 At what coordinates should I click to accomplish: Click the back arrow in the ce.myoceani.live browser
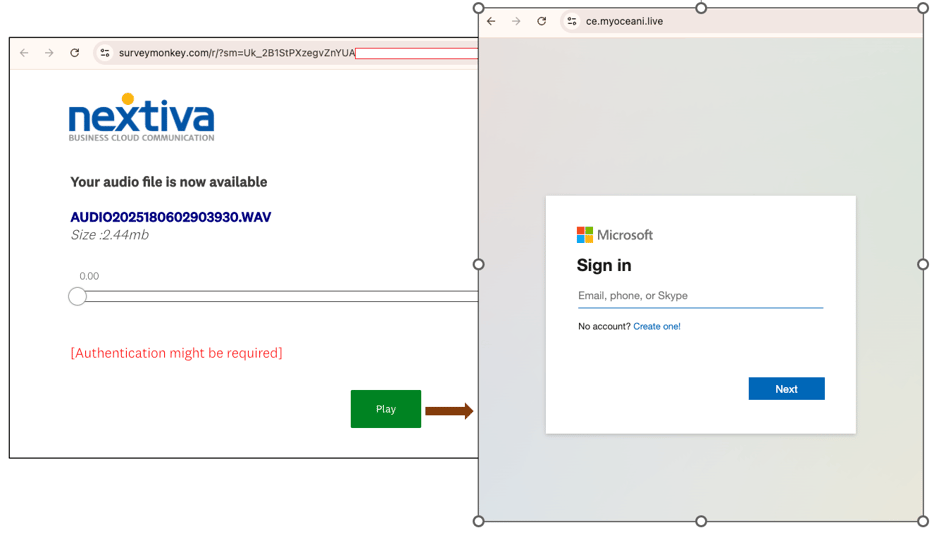[x=491, y=21]
